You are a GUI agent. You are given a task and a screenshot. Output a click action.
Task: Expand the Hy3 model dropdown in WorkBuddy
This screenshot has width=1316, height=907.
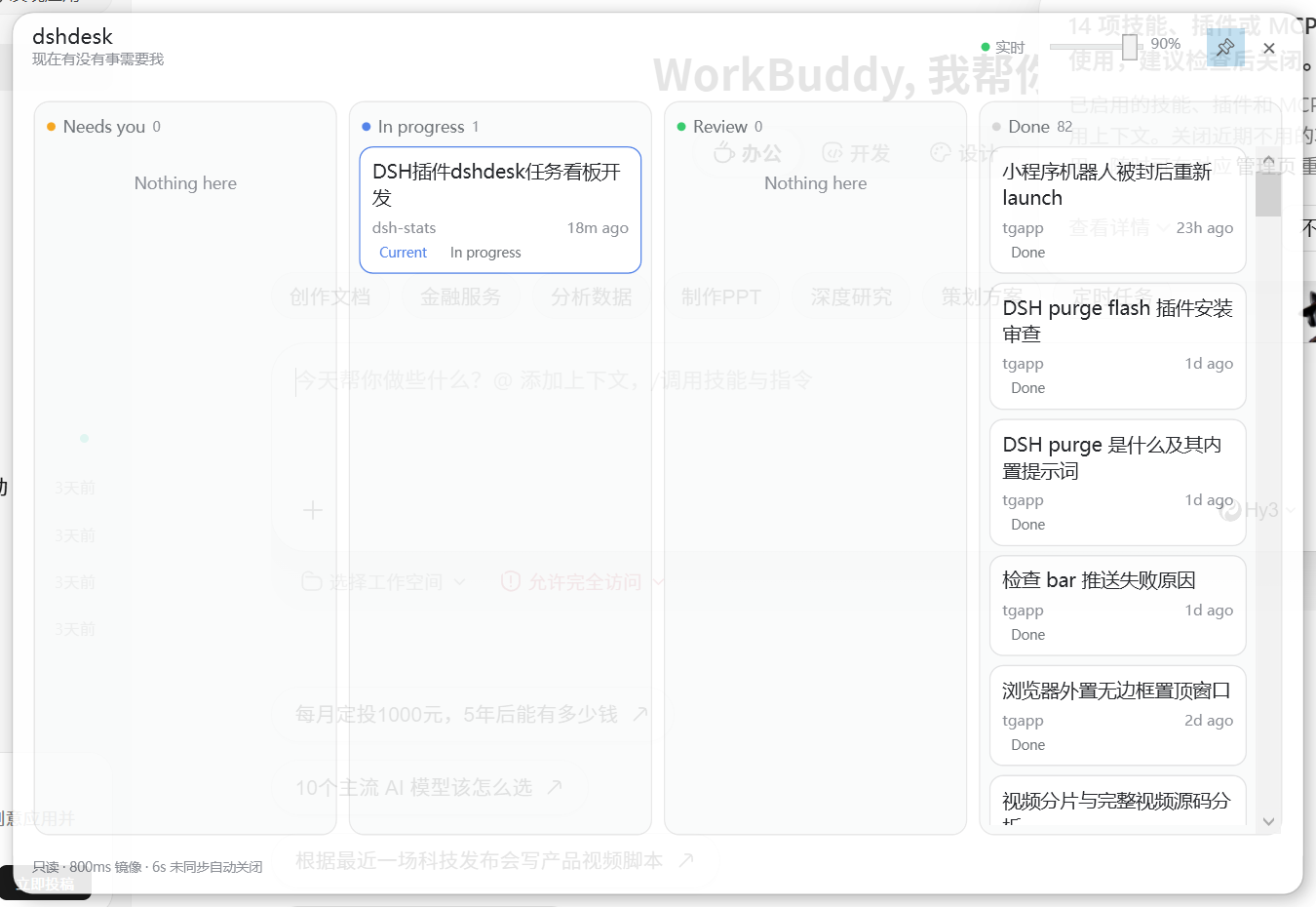point(1258,510)
